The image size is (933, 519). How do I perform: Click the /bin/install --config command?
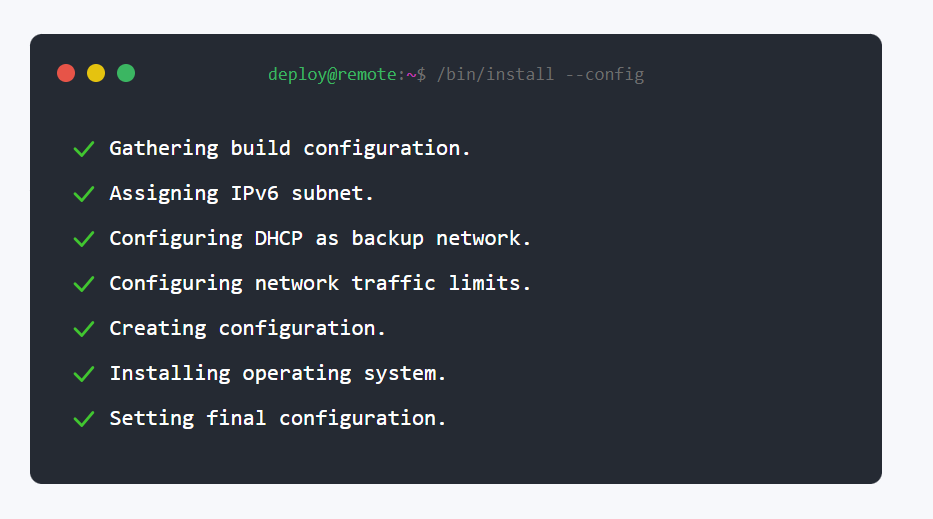[x=540, y=75]
